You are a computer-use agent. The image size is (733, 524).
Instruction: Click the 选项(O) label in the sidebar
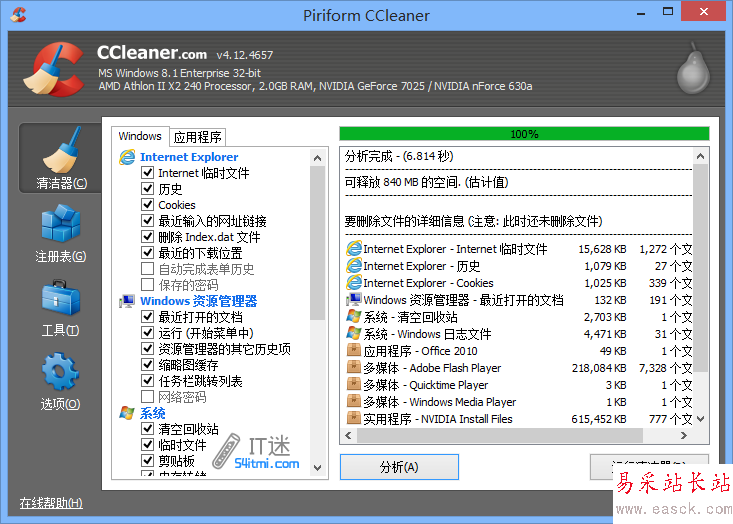click(60, 404)
